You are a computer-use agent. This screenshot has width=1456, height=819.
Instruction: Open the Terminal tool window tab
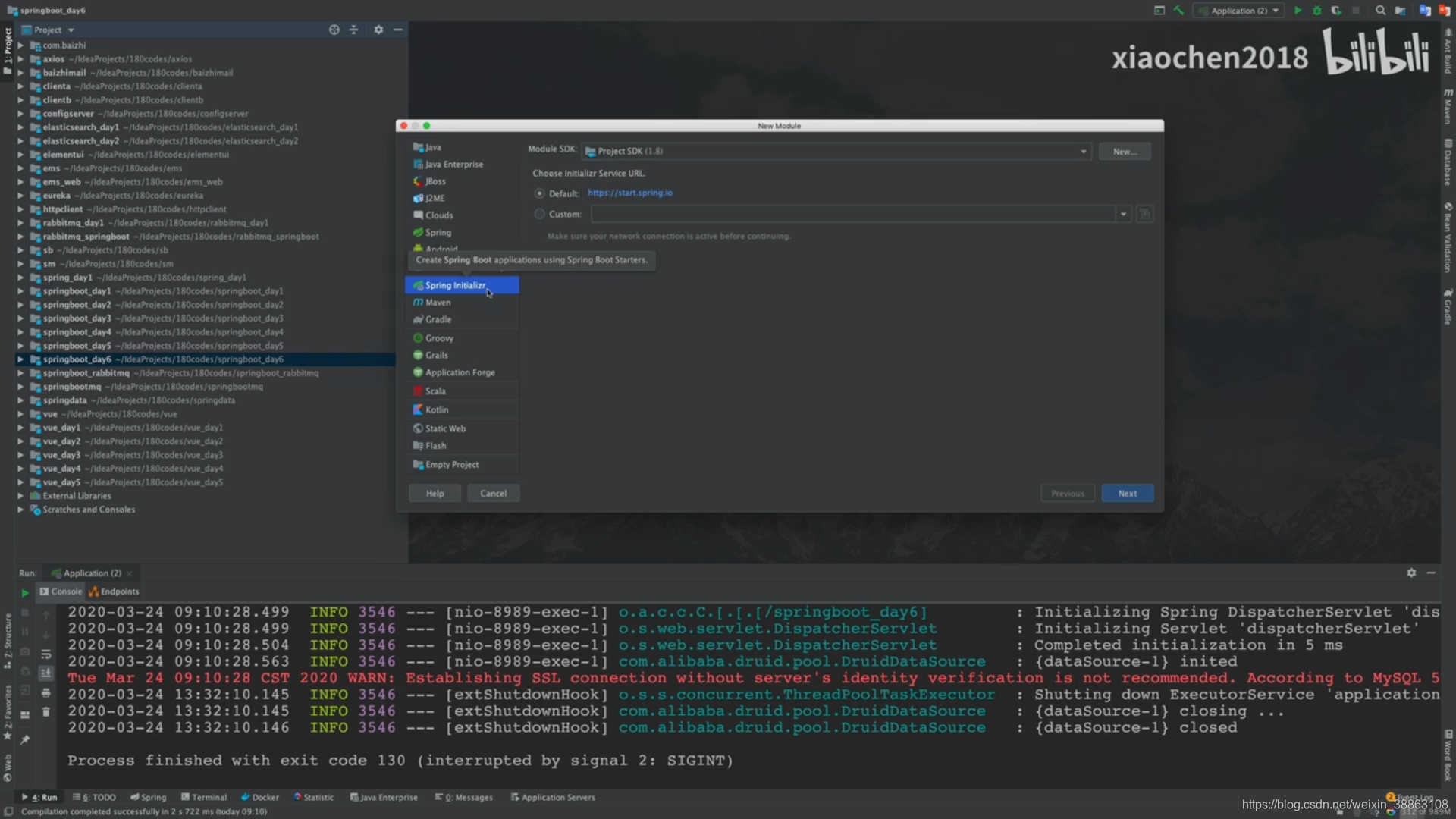click(x=204, y=797)
